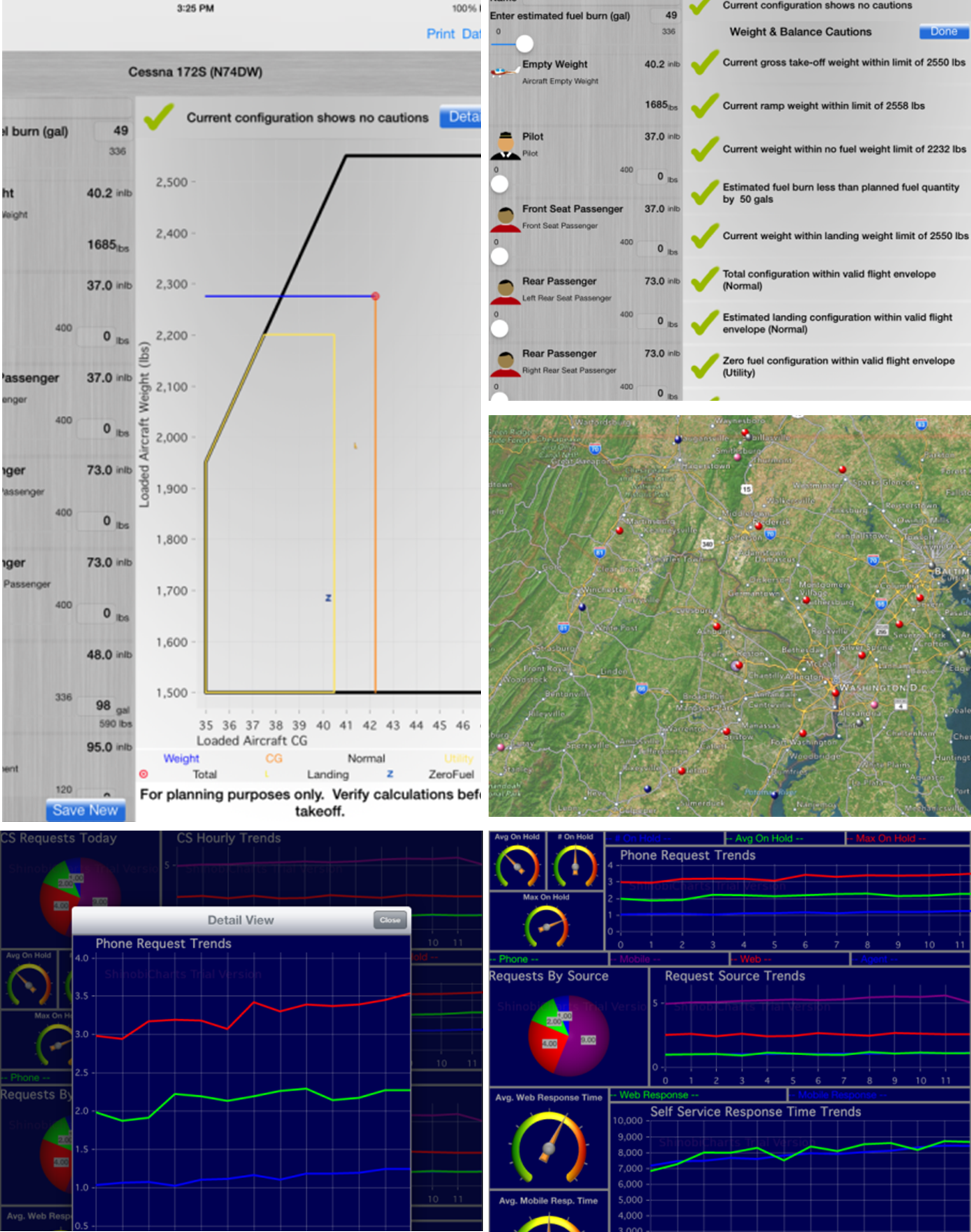This screenshot has height=1232, width=971.
Task: Tap the Landing legend label
Action: 328,774
